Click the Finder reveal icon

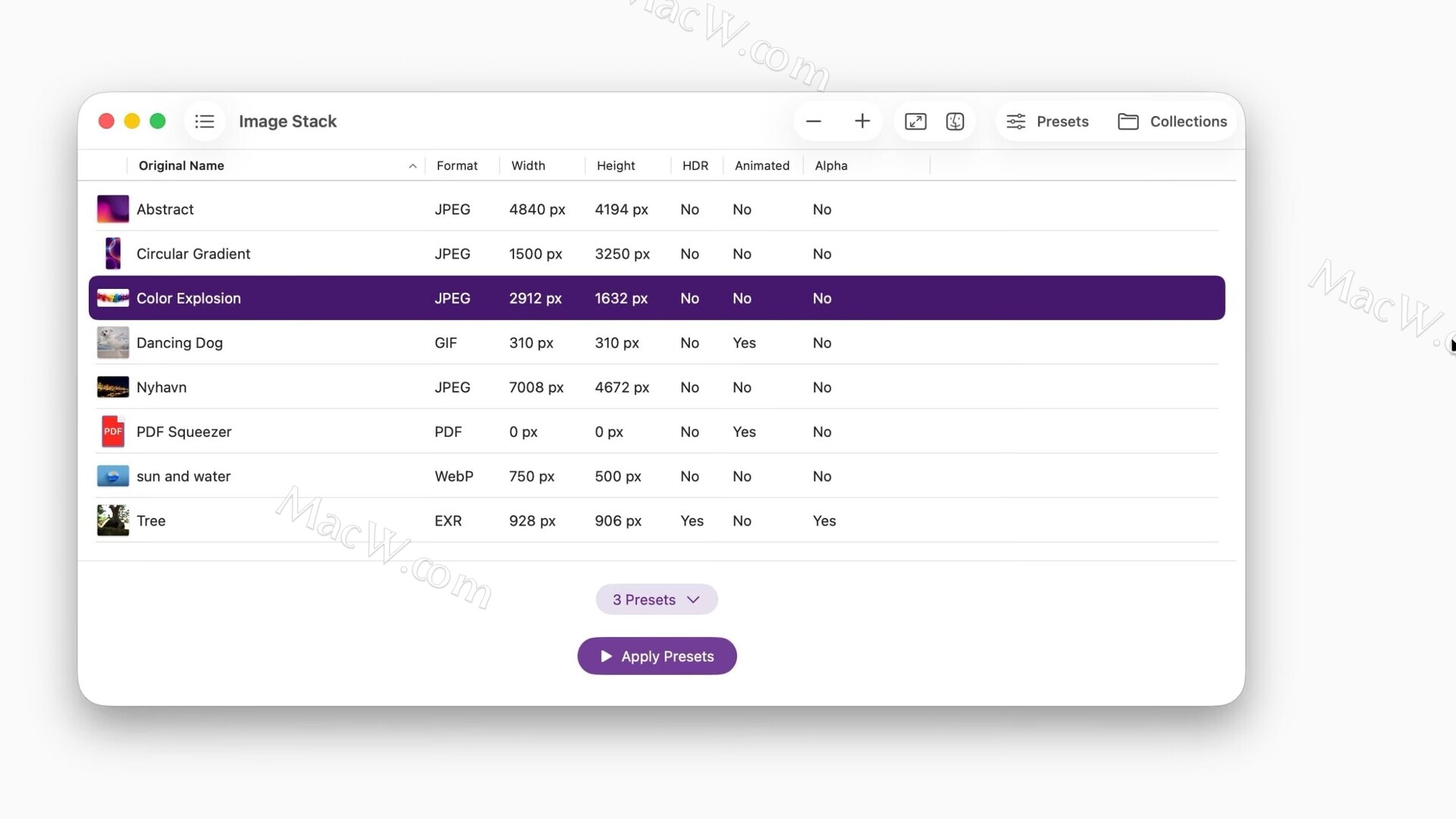click(x=955, y=121)
